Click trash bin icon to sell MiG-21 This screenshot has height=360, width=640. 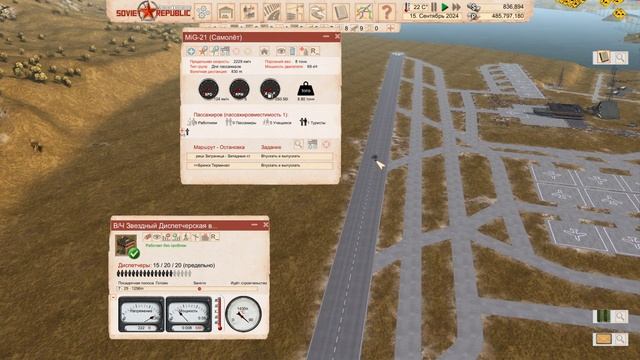point(292,51)
